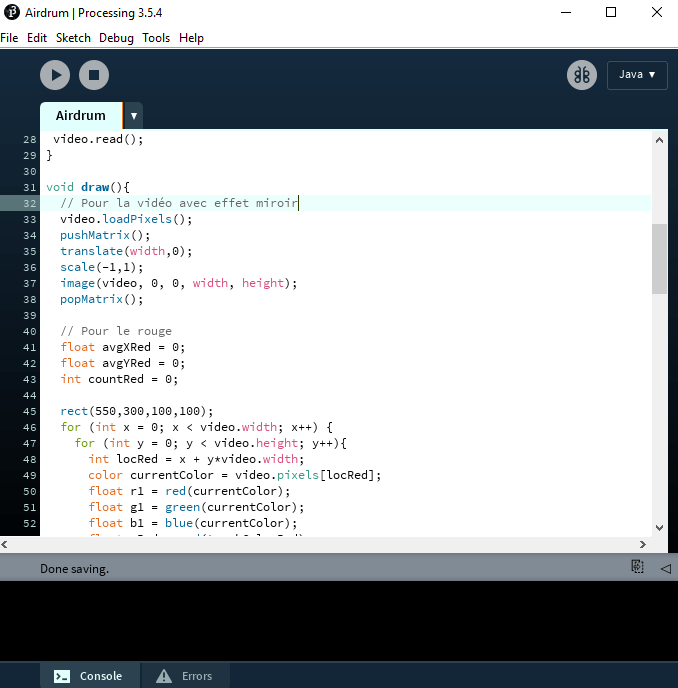This screenshot has height=688, width=678.
Task: Click the 'float b1 = blue(currentColor);' line
Action: point(193,523)
